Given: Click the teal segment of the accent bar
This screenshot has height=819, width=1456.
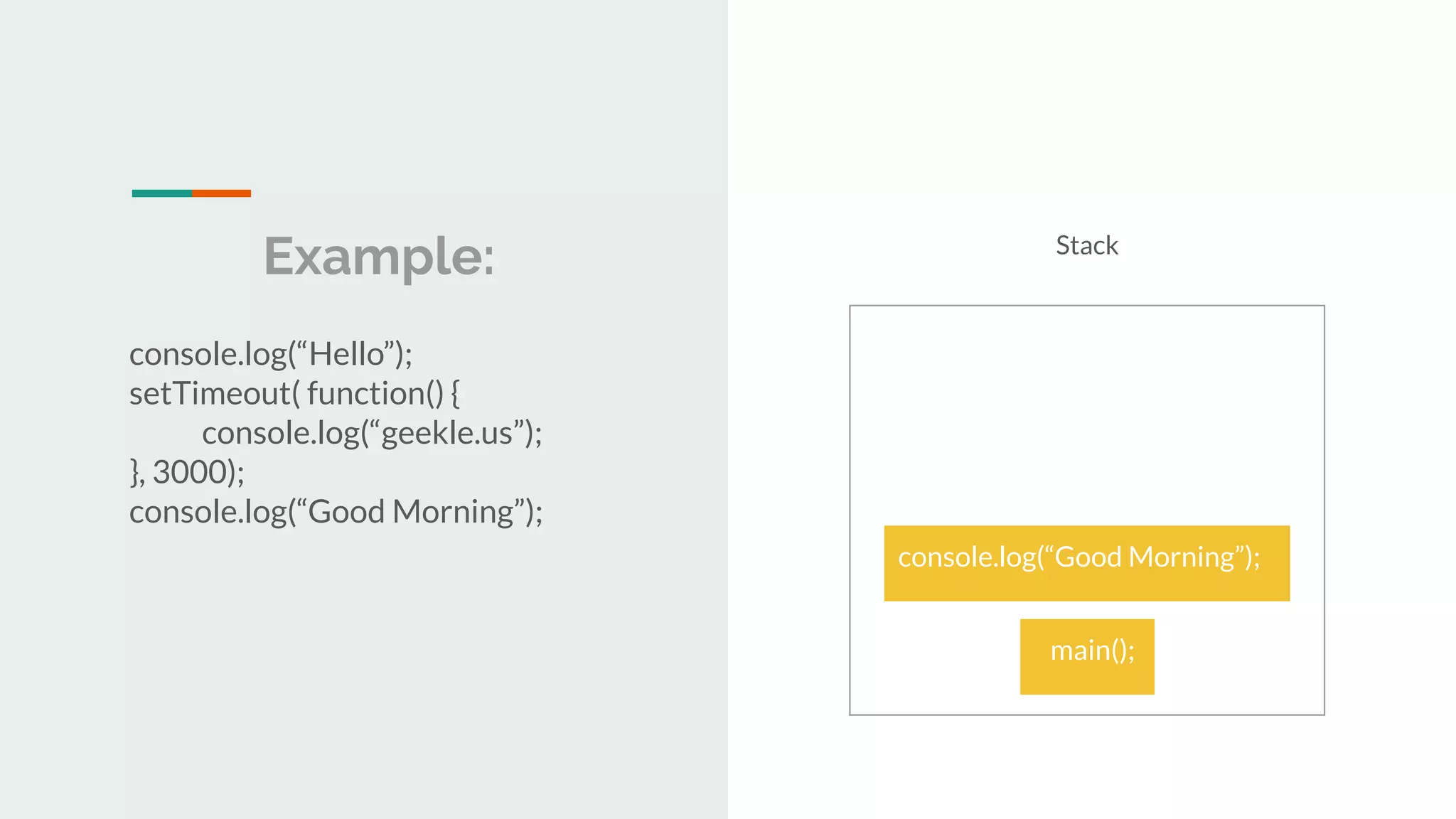Looking at the screenshot, I should coord(161,193).
